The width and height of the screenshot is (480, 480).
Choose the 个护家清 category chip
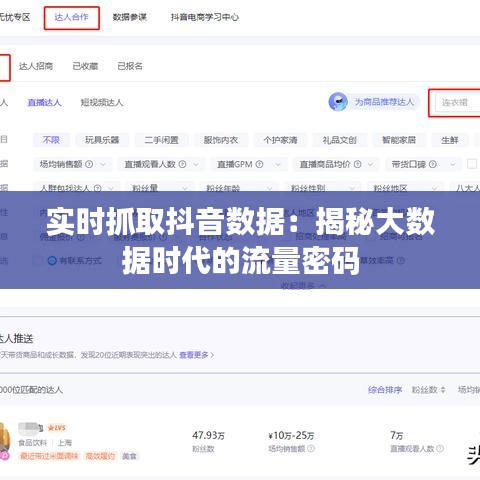pyautogui.click(x=280, y=140)
